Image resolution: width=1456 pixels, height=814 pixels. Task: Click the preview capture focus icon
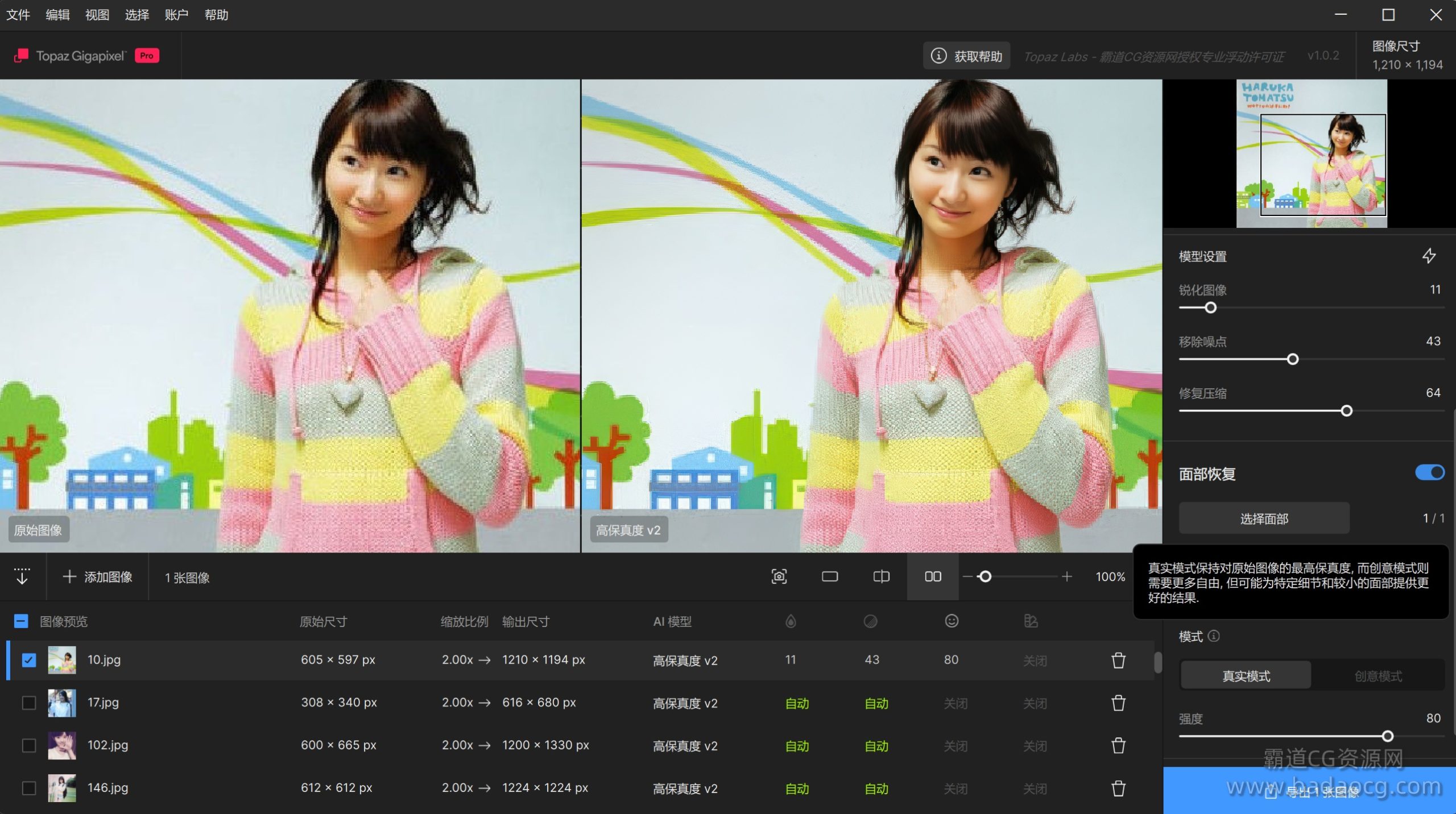click(779, 576)
